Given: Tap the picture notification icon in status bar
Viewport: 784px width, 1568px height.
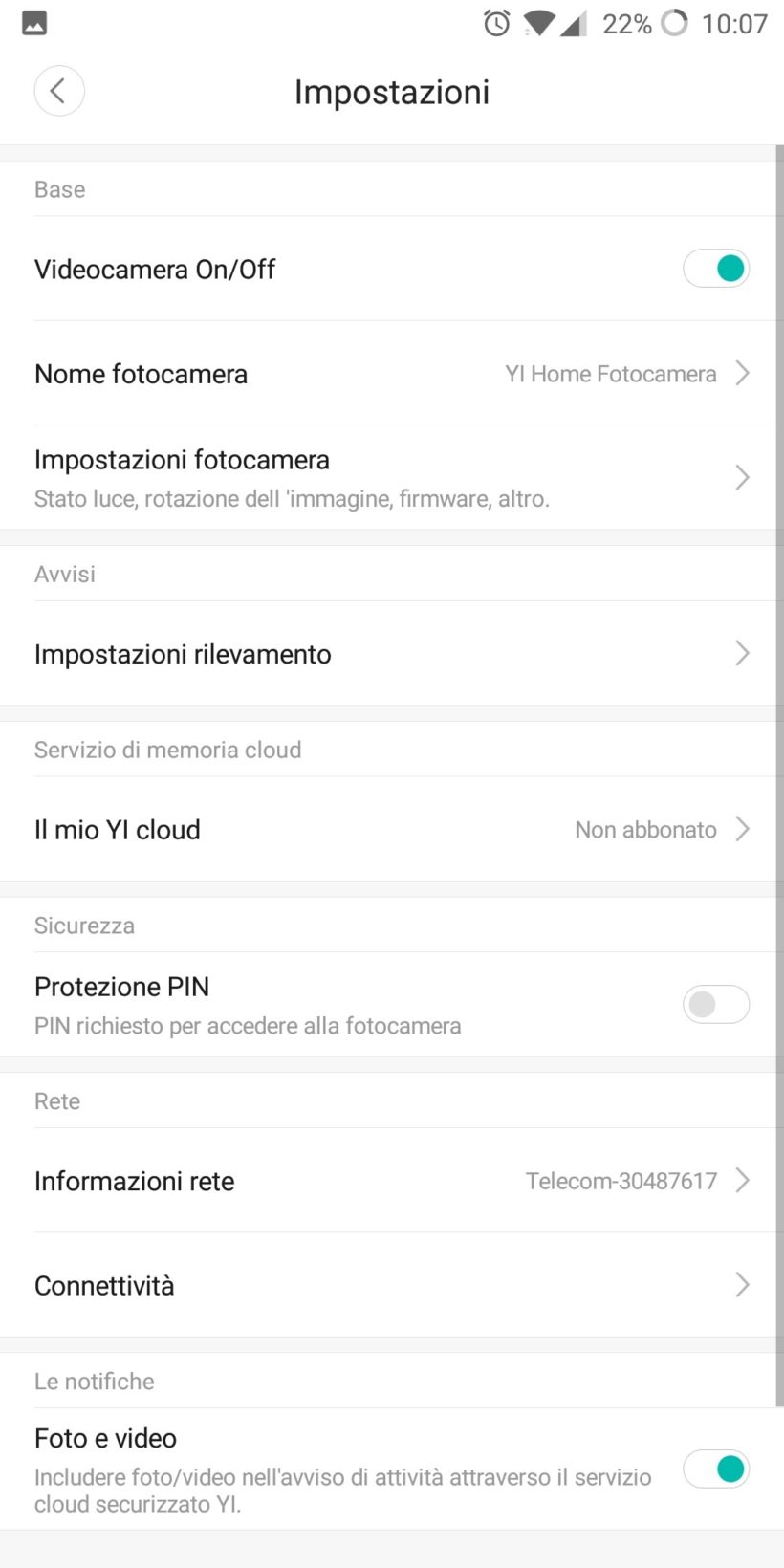Looking at the screenshot, I should tap(34, 23).
